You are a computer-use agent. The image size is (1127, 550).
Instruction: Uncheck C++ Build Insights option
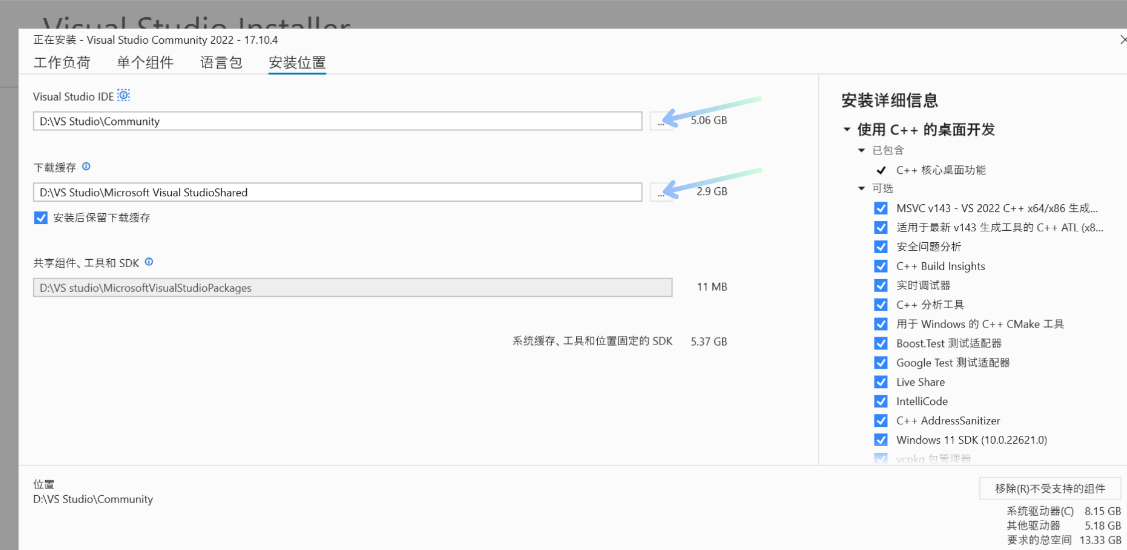pos(880,266)
